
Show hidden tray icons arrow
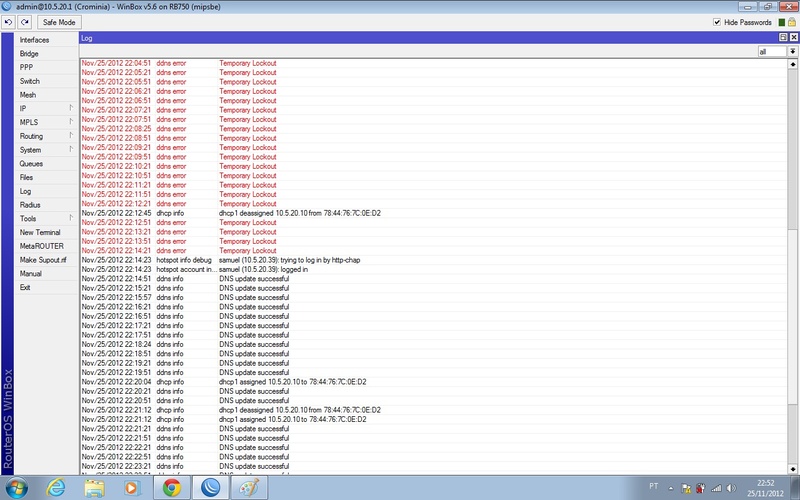[671, 488]
